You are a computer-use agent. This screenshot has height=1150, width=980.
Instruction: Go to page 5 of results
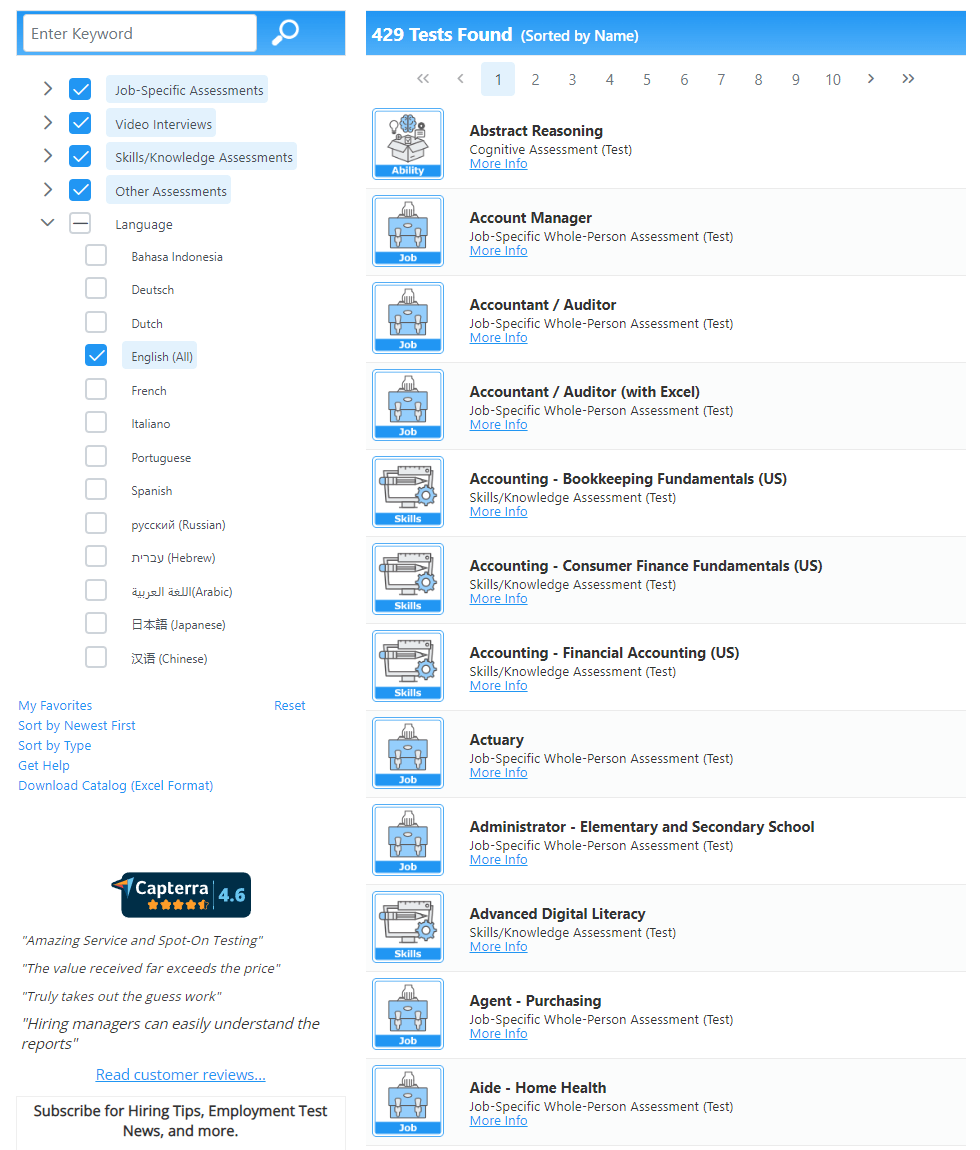(x=647, y=80)
